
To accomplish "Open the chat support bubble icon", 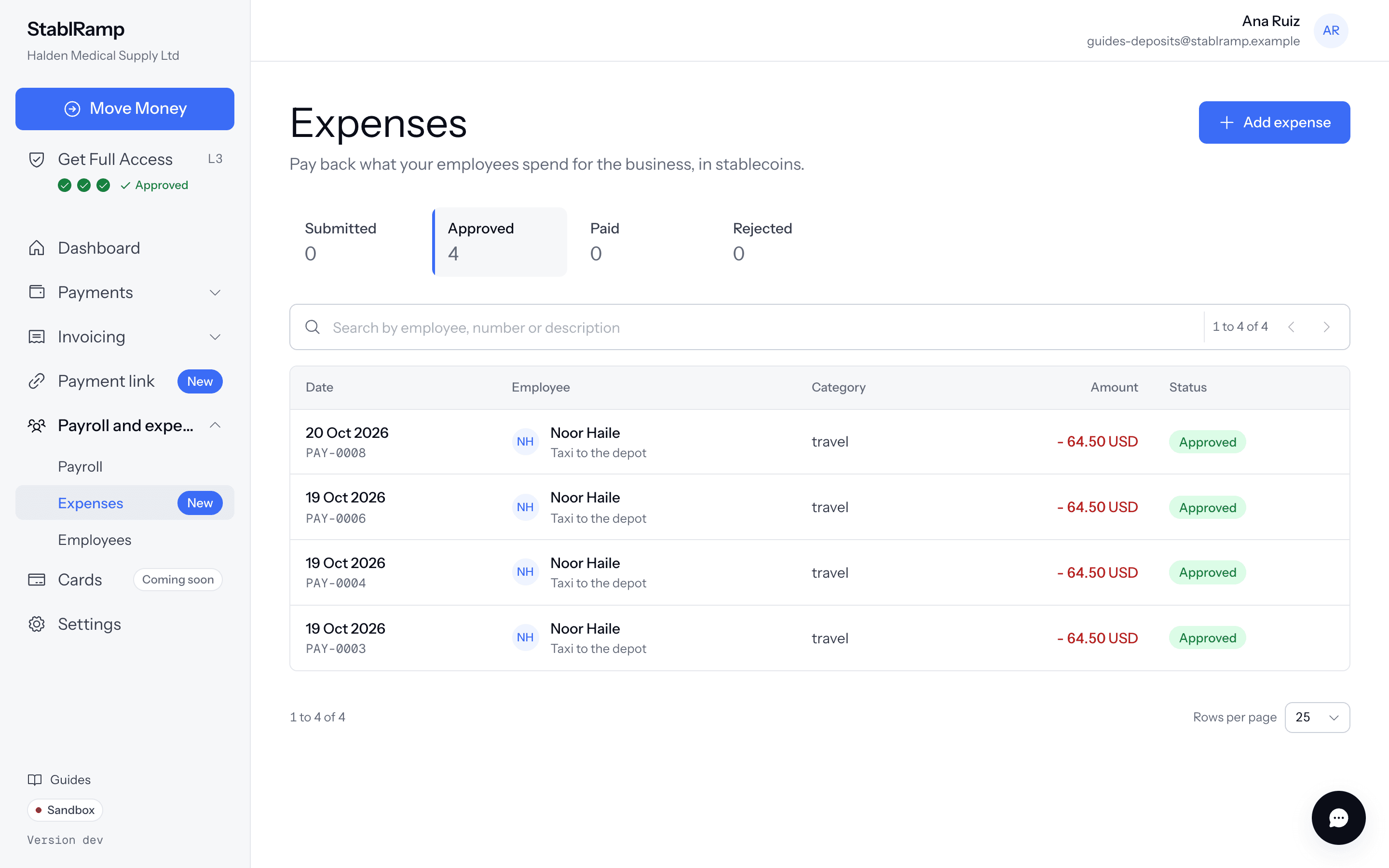I will (1338, 817).
